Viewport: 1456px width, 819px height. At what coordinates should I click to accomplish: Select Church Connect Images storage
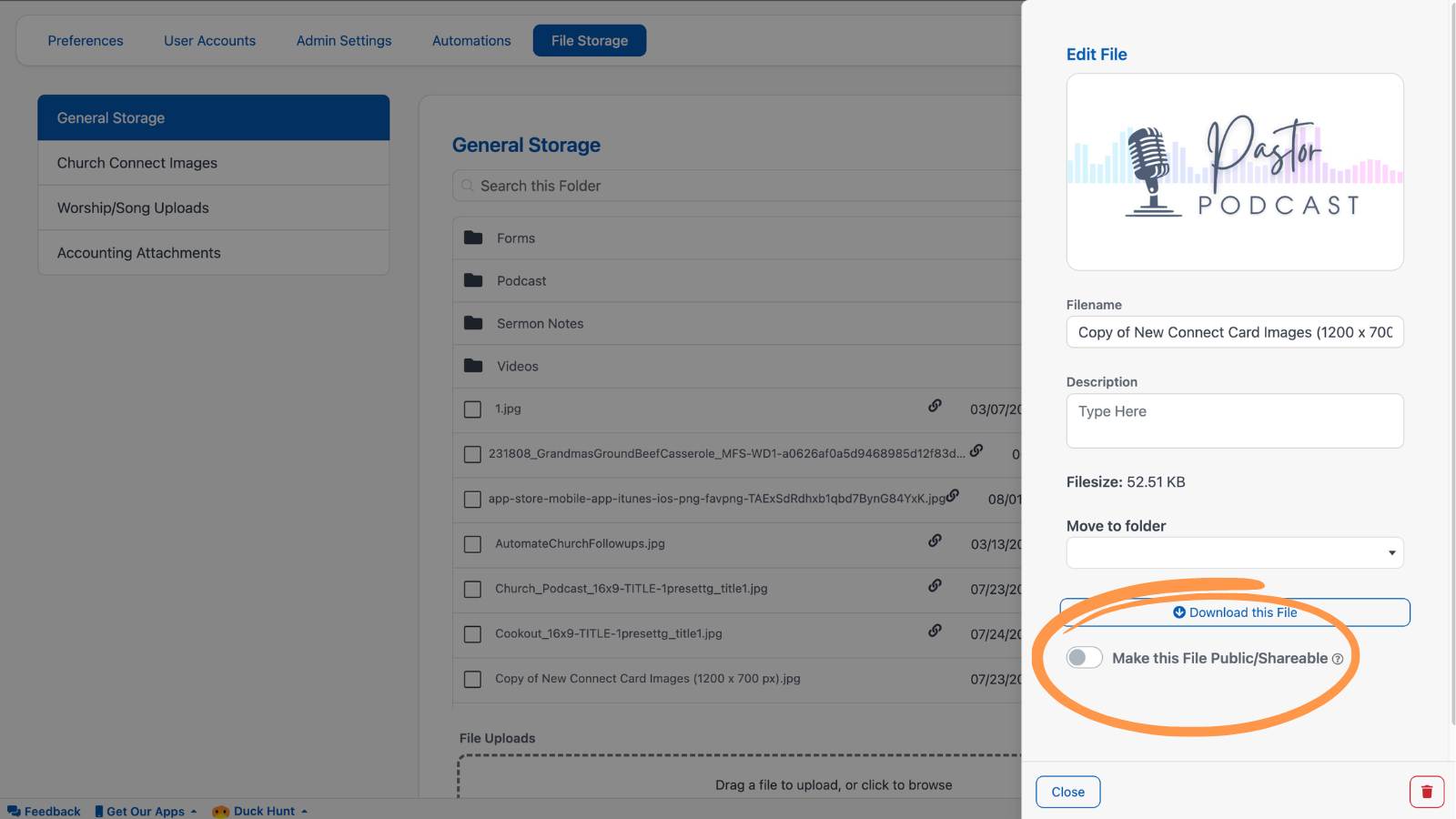[214, 163]
